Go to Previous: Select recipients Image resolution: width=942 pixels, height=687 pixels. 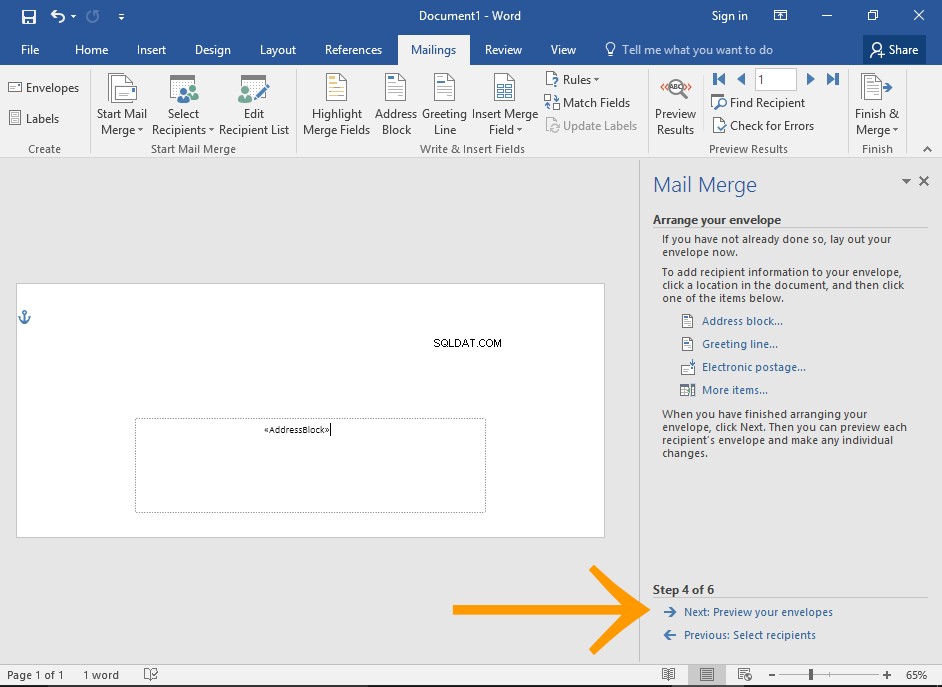[750, 635]
